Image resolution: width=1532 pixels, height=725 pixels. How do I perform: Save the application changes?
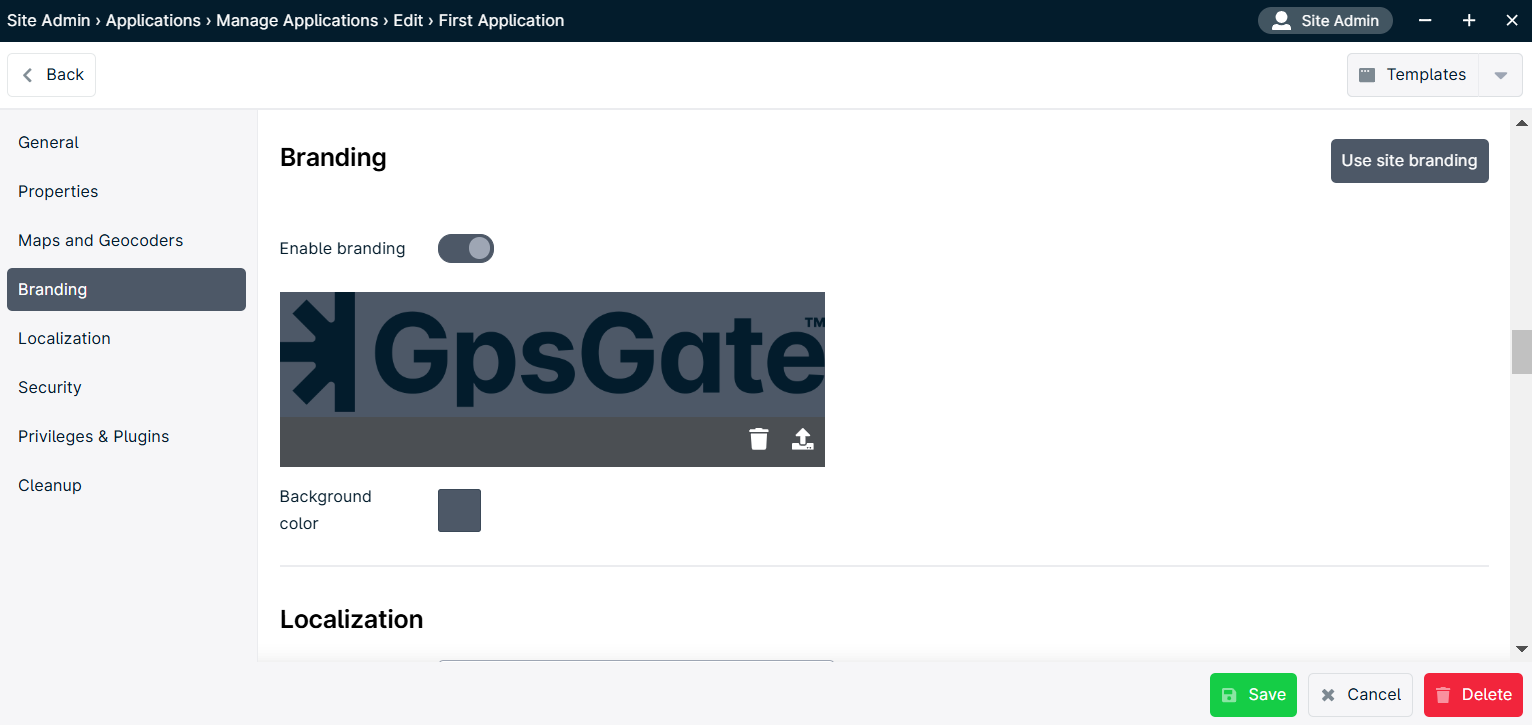coord(1253,695)
